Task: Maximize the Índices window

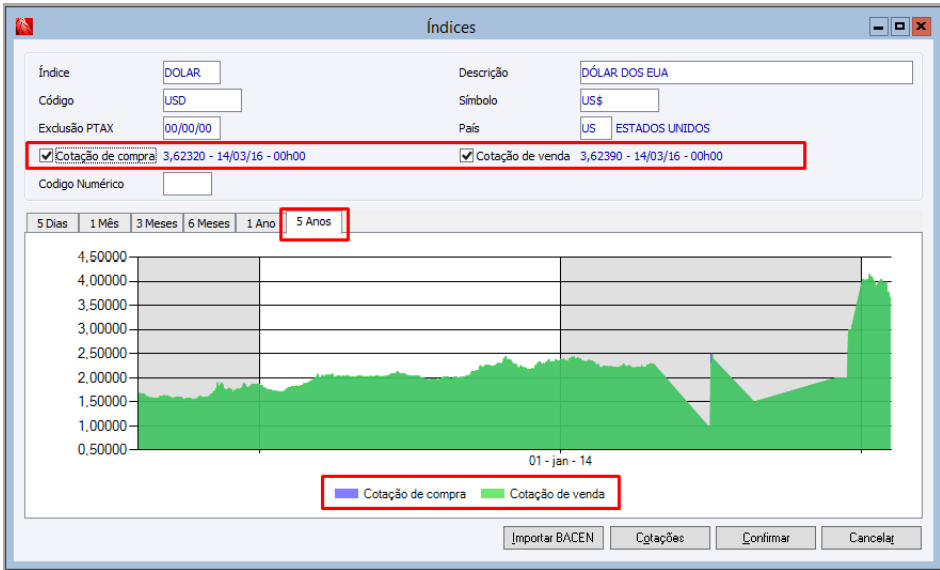Action: [x=899, y=27]
